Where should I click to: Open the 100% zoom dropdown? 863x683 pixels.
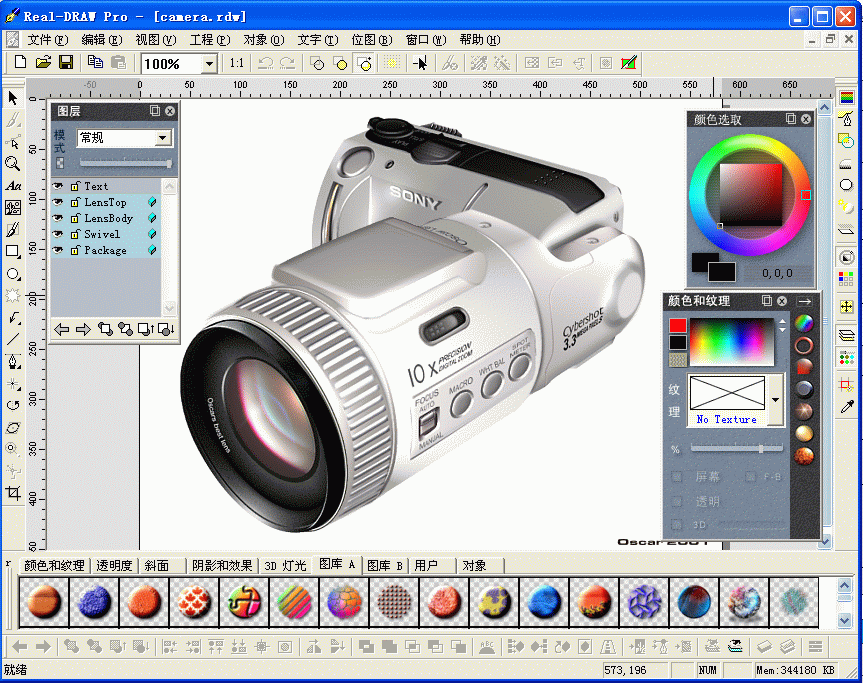(x=209, y=64)
